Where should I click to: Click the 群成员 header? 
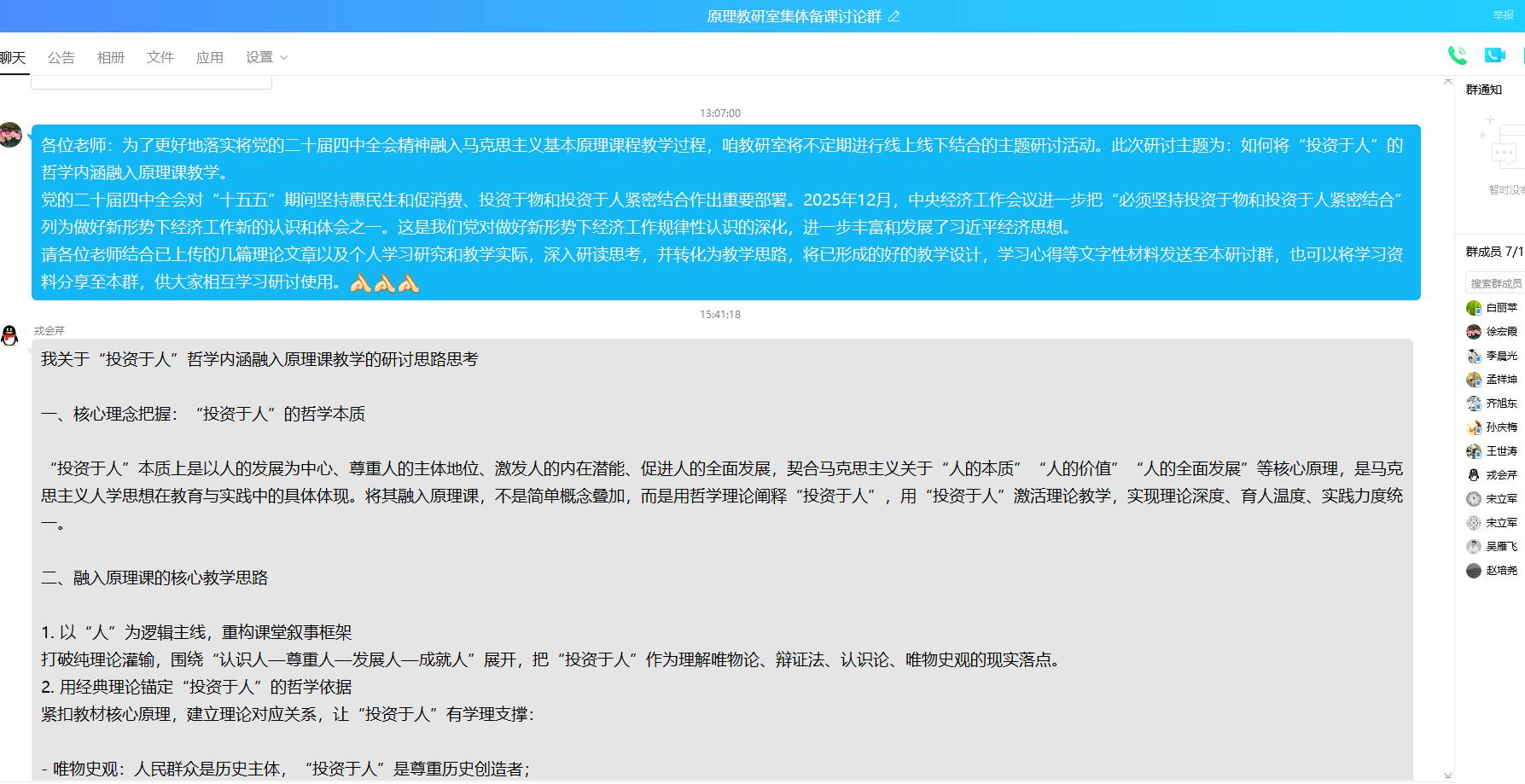click(x=1493, y=252)
